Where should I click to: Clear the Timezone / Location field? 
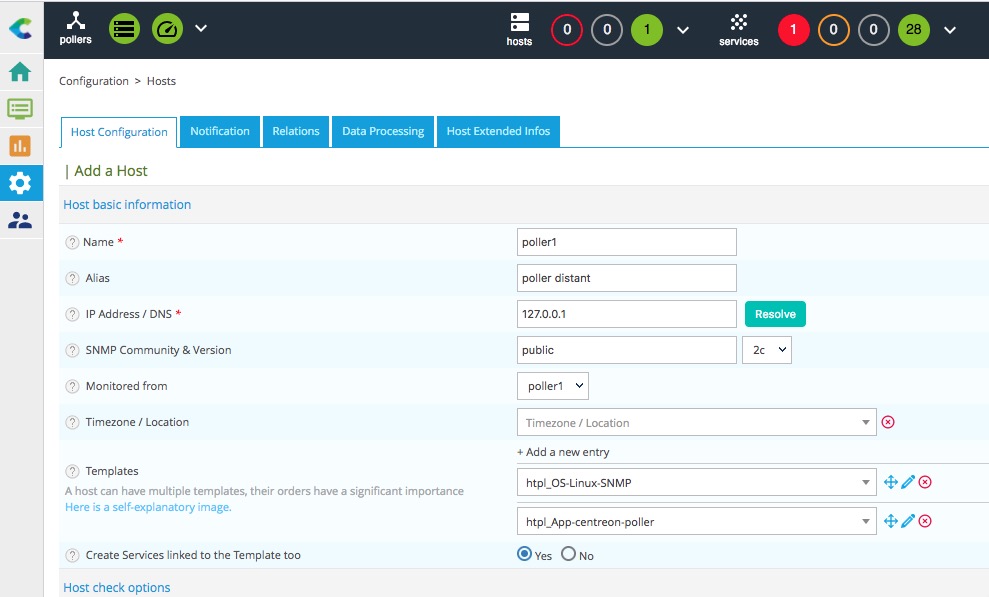[x=887, y=422]
